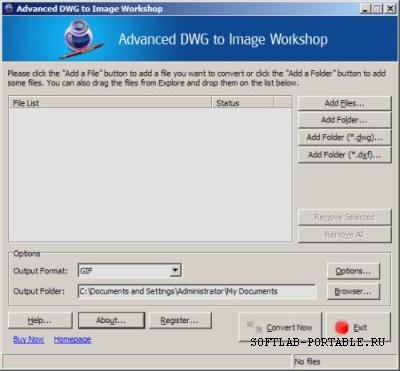Choose Add Folder (*.dxf)... button
This screenshot has width=400, height=371.
click(x=344, y=155)
